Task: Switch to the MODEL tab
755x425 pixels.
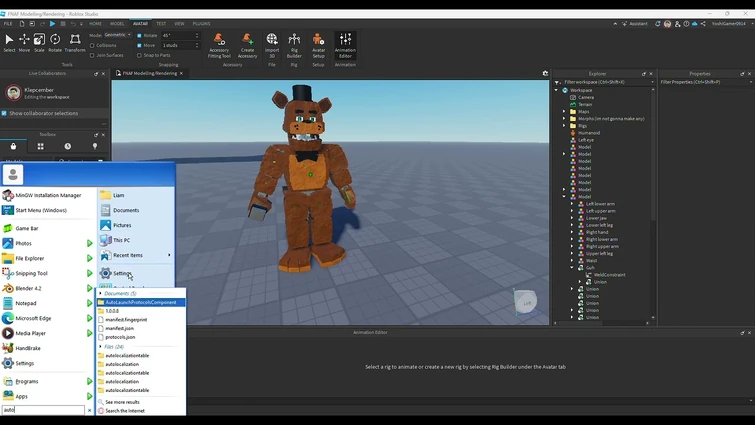Action: [x=117, y=24]
